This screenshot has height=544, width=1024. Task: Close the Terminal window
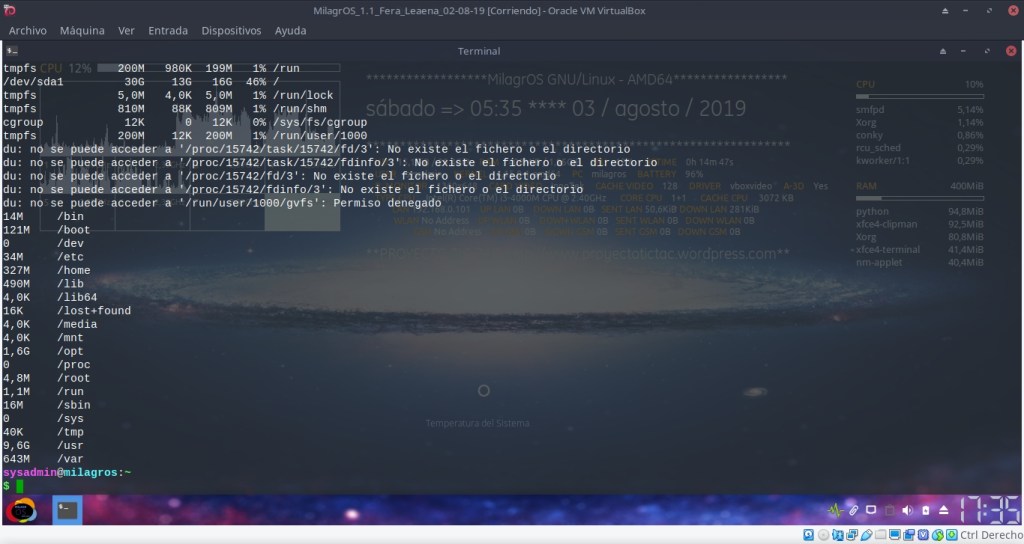[x=1011, y=51]
